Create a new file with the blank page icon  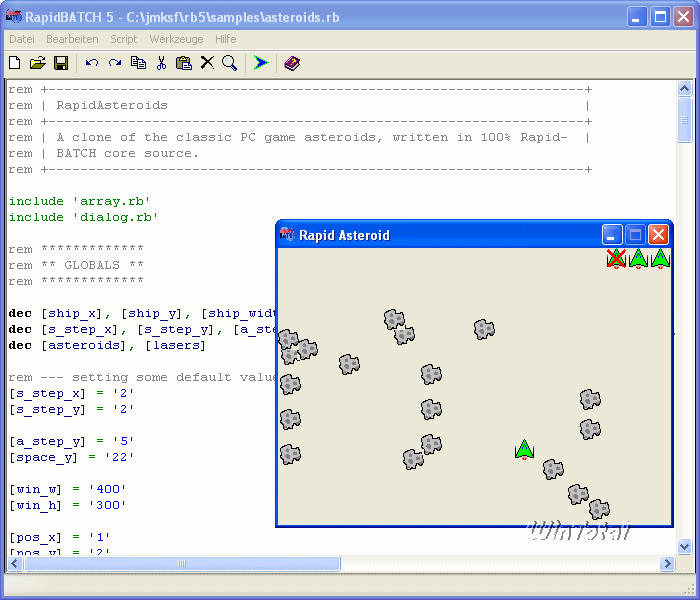(15, 63)
